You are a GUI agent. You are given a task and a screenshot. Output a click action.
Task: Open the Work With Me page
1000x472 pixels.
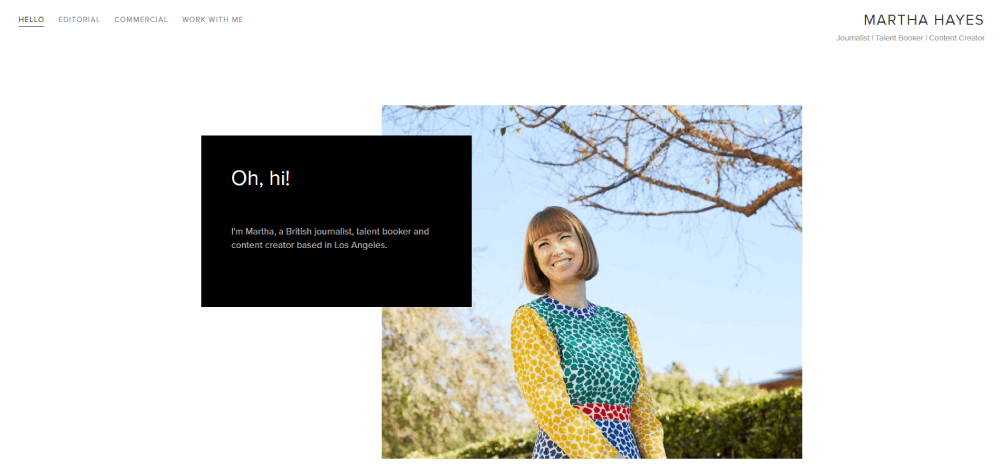212,19
